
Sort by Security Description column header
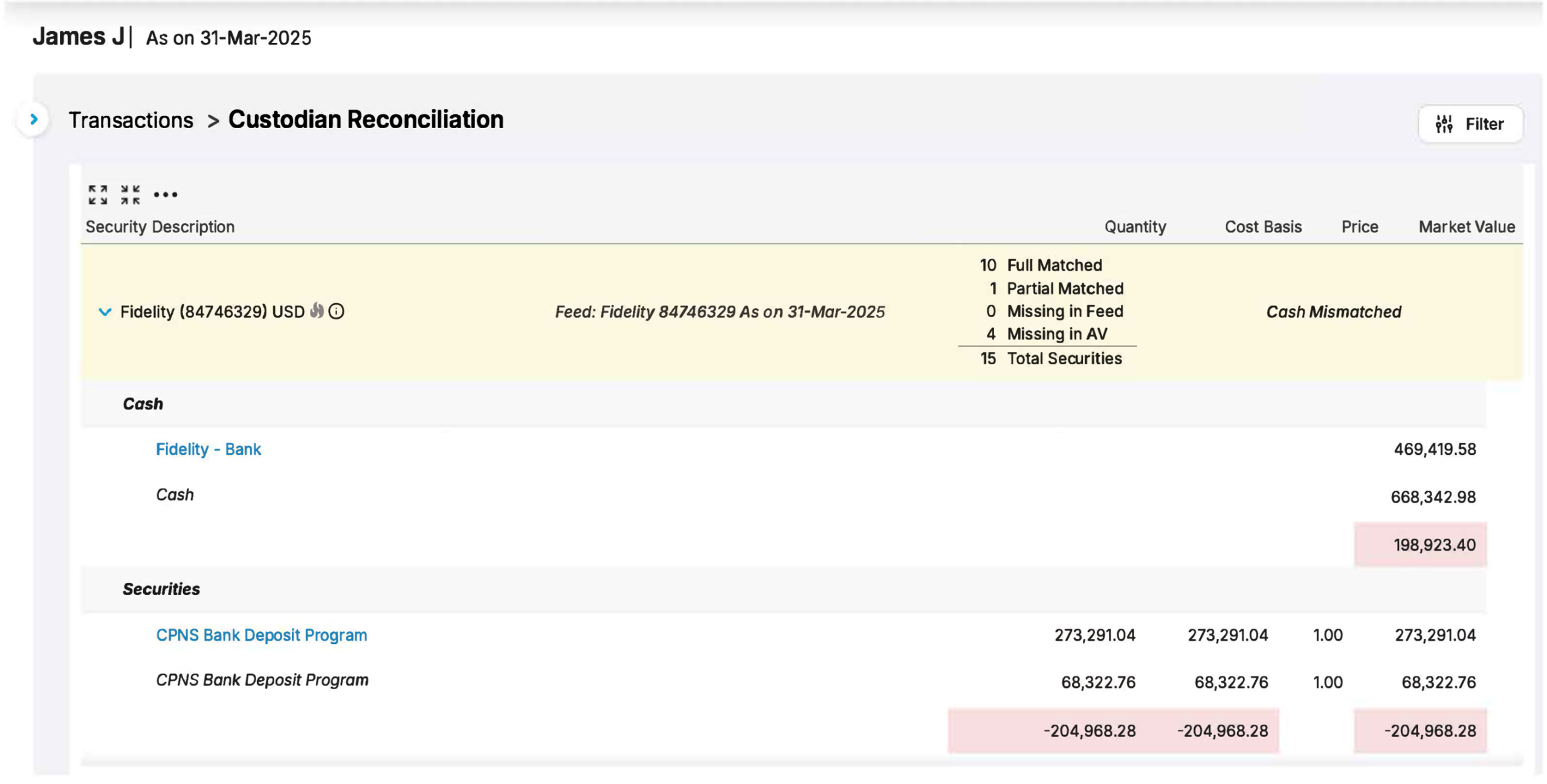160,227
